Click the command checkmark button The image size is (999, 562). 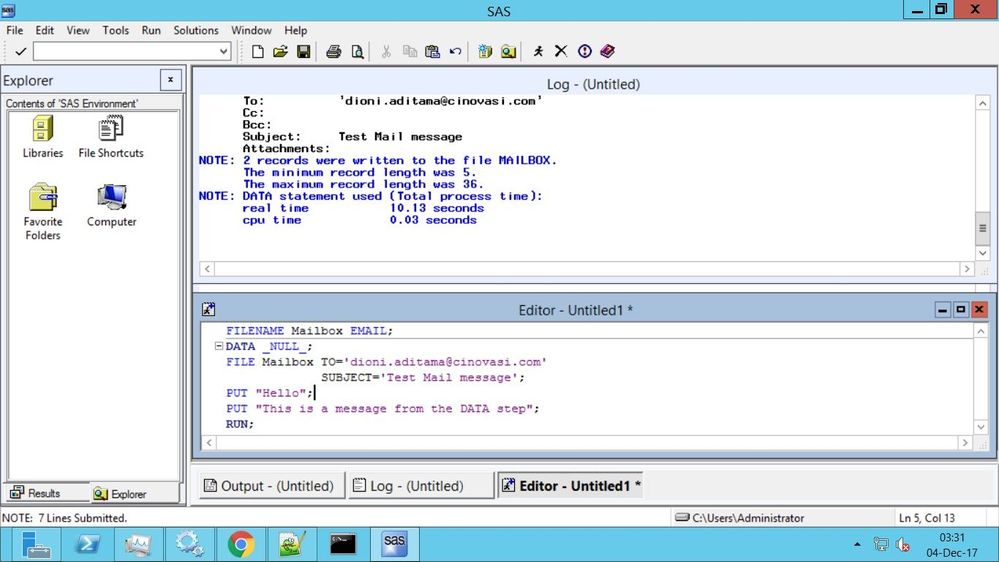point(20,51)
